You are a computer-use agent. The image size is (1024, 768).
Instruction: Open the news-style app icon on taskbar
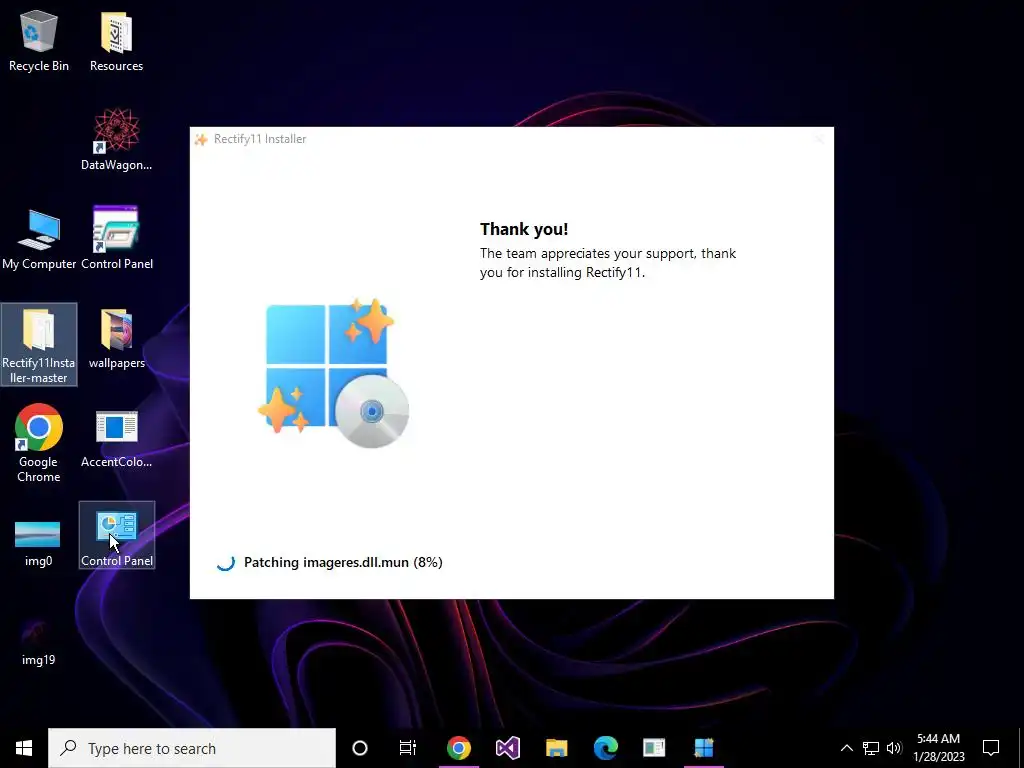(654, 748)
